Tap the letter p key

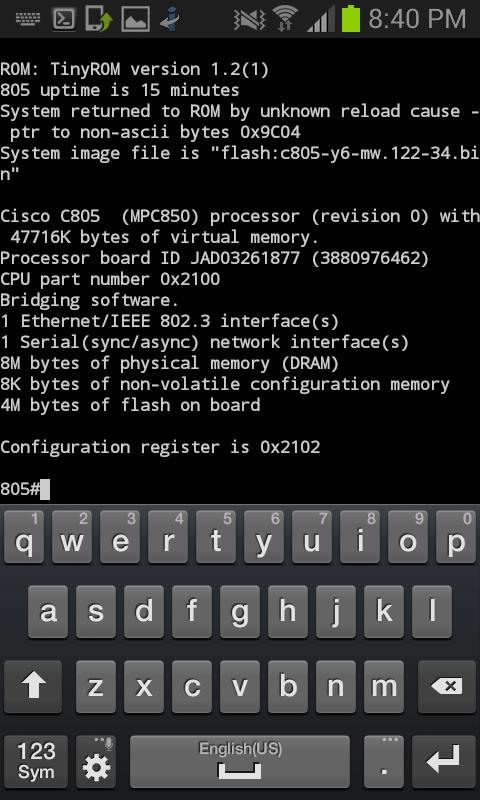(456, 537)
